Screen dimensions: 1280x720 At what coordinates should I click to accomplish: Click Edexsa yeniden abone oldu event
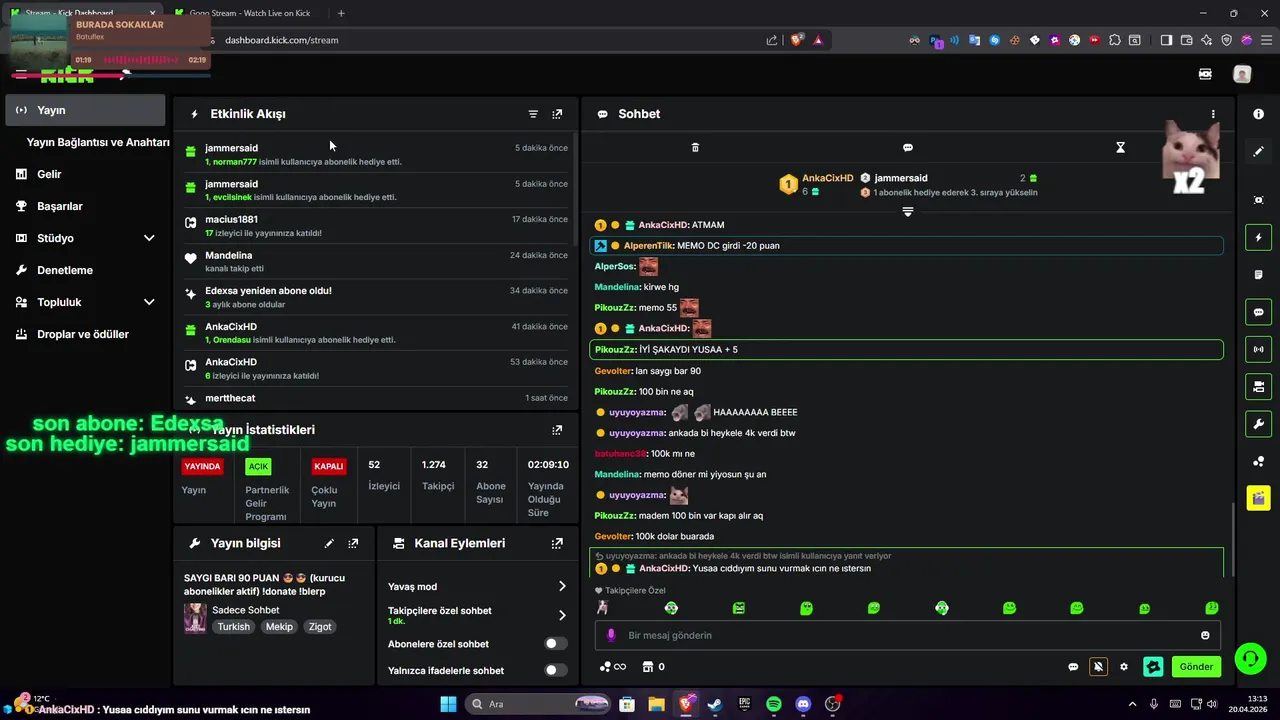pyautogui.click(x=376, y=297)
